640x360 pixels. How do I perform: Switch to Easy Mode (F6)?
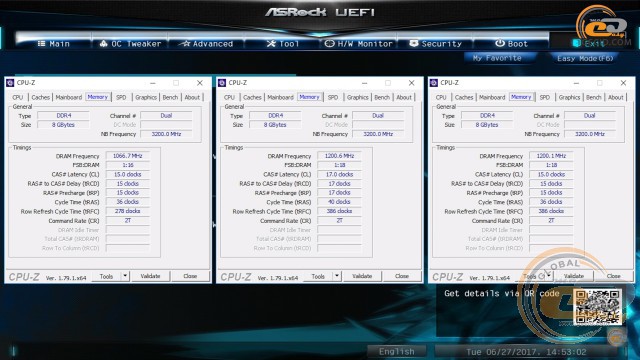tap(585, 58)
